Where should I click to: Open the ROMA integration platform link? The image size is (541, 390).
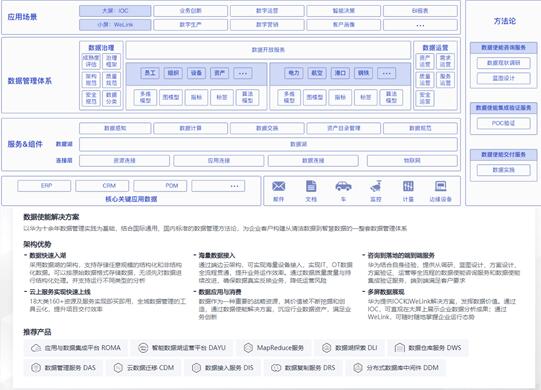tap(76, 348)
